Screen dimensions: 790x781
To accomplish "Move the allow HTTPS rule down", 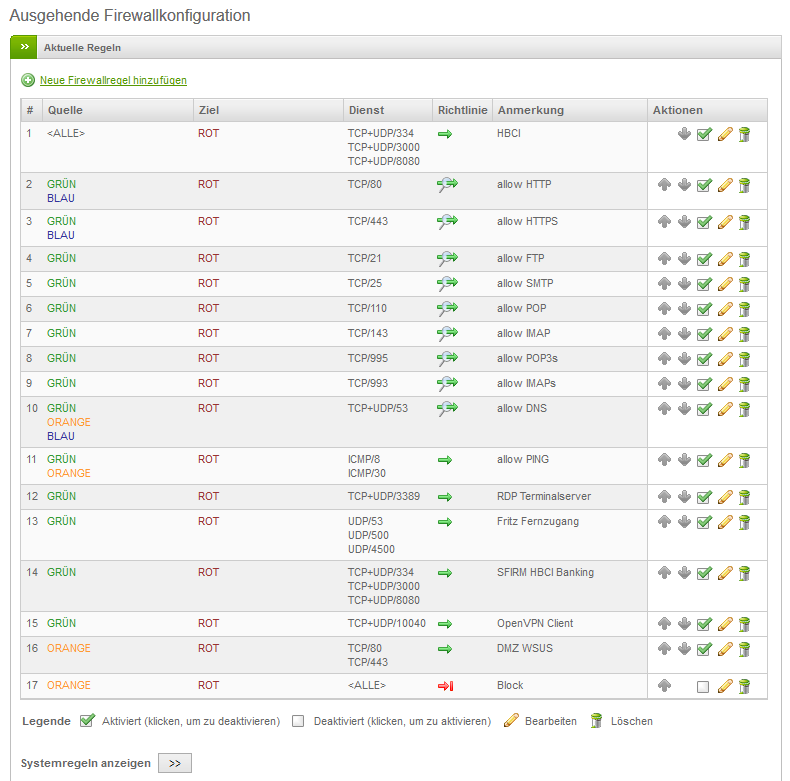I will click(684, 222).
